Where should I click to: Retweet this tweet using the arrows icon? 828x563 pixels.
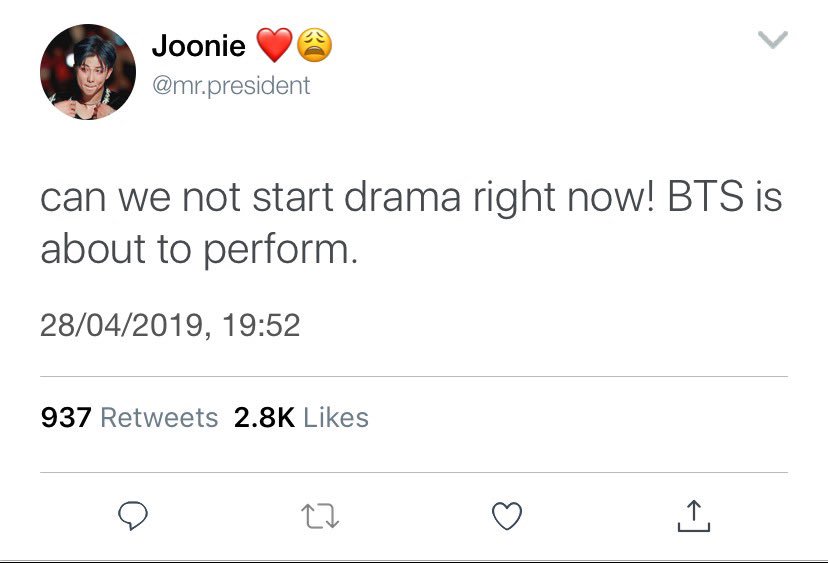tap(319, 516)
